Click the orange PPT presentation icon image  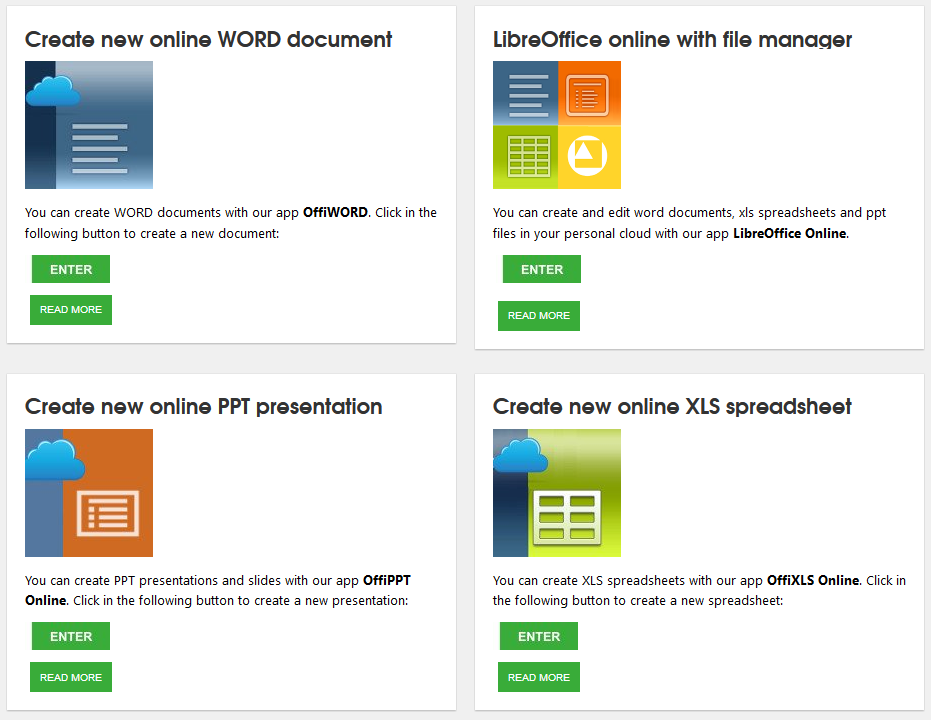[x=89, y=493]
